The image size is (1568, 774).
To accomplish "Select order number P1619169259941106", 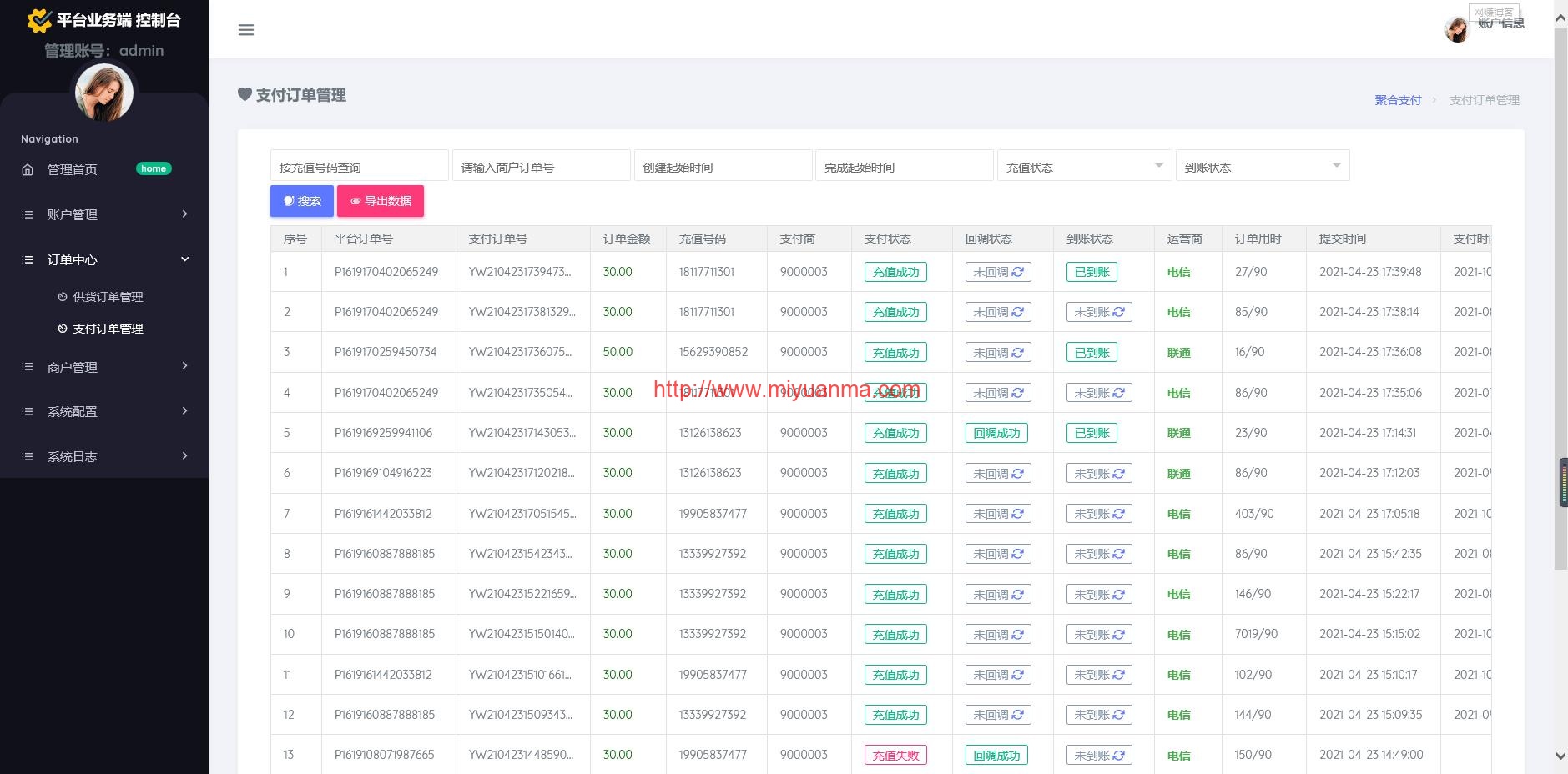I will coord(384,433).
